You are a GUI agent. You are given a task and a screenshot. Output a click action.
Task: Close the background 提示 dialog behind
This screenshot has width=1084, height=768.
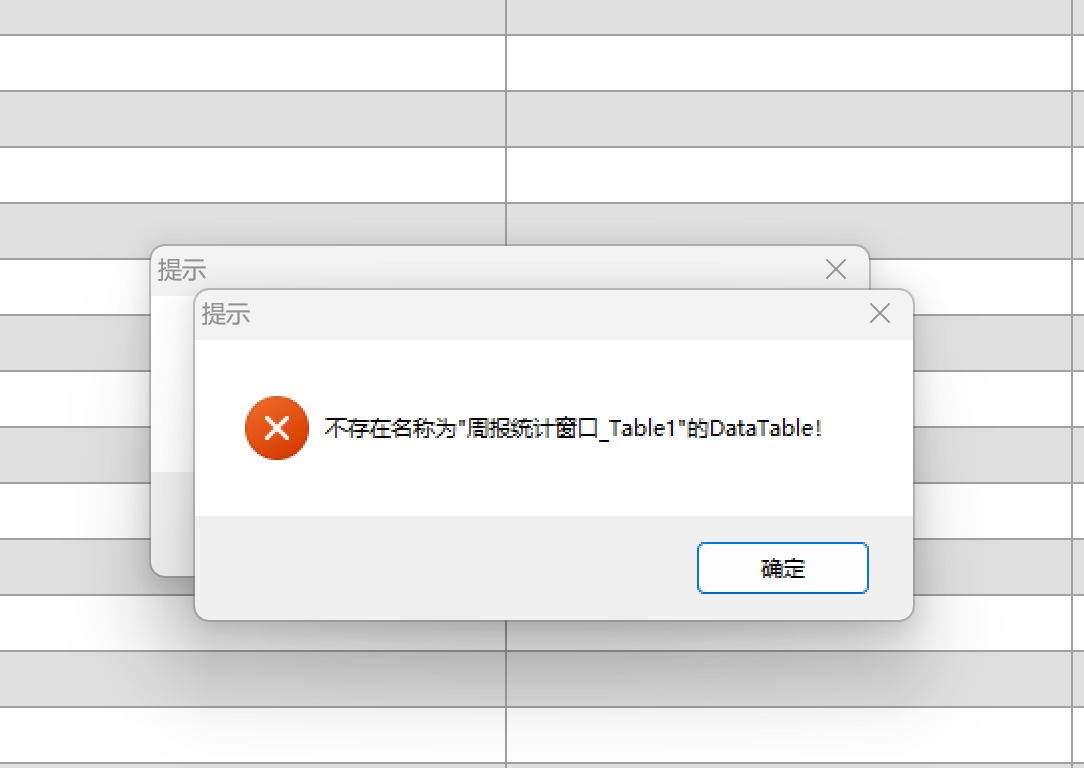836,269
